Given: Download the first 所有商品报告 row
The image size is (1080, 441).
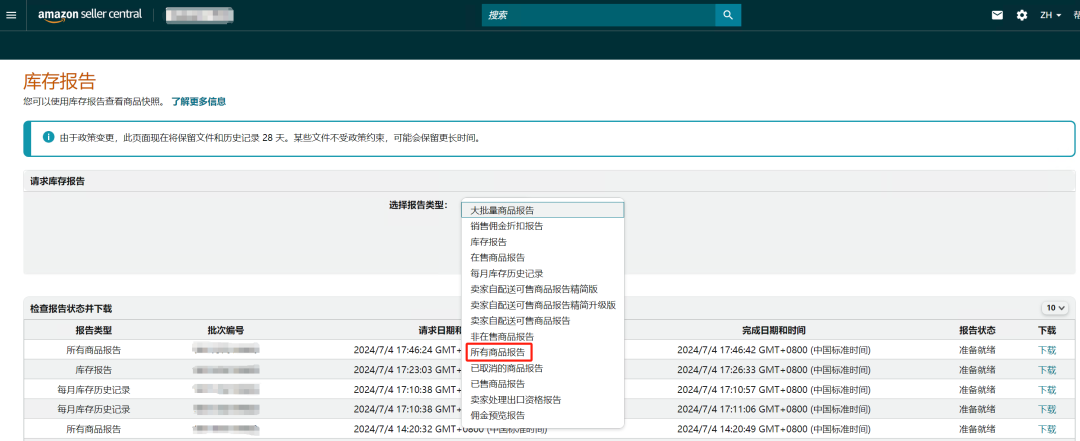Looking at the screenshot, I should click(1046, 350).
